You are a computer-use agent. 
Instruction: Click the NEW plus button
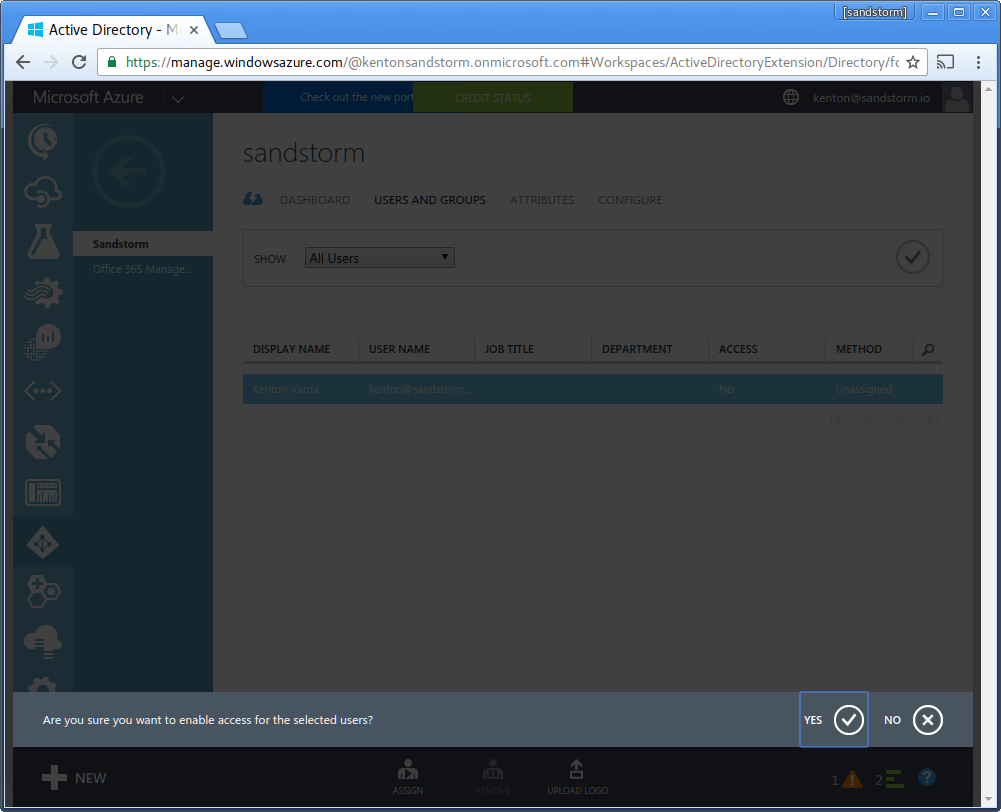pyautogui.click(x=74, y=778)
